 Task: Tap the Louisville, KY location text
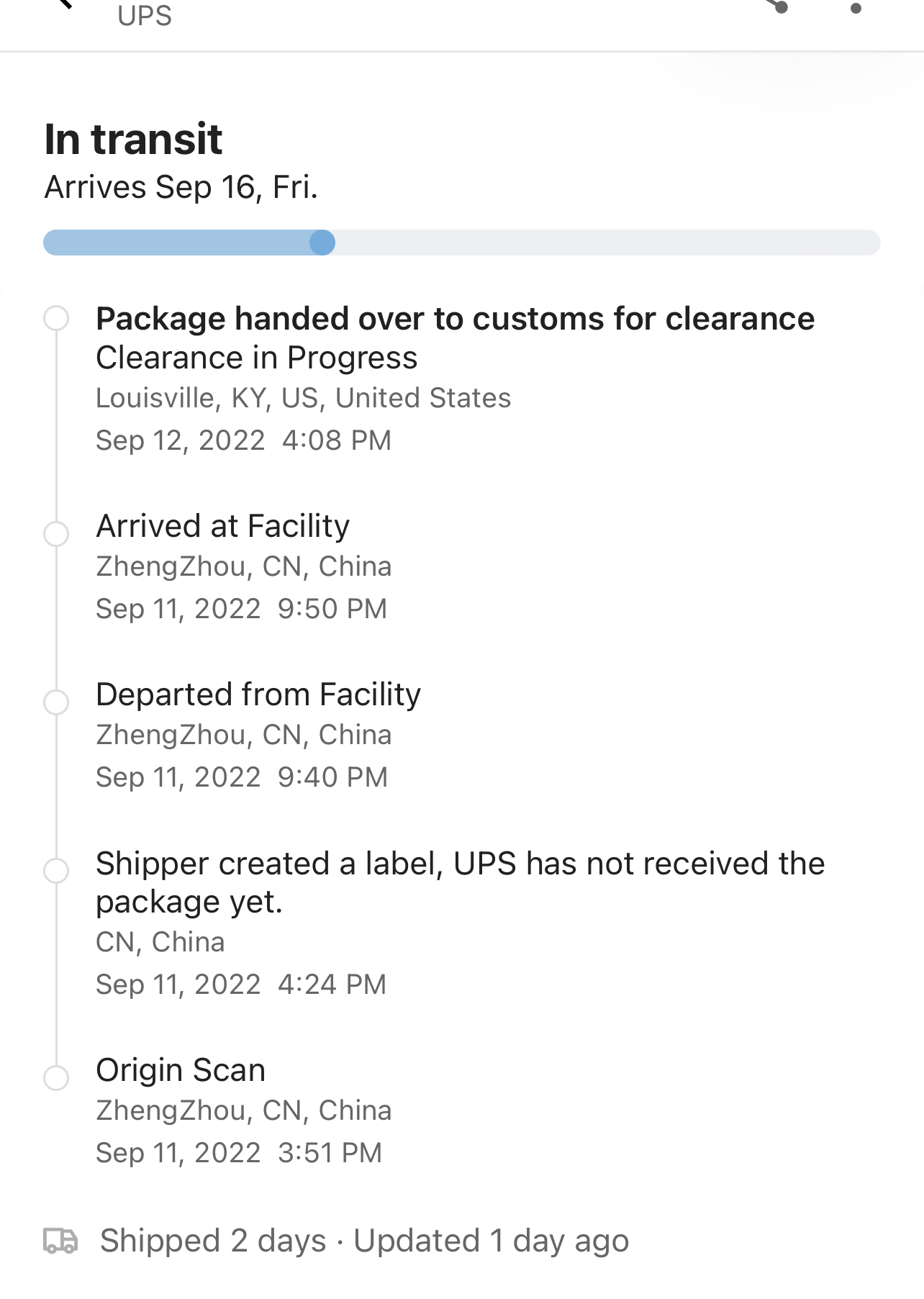(x=303, y=398)
